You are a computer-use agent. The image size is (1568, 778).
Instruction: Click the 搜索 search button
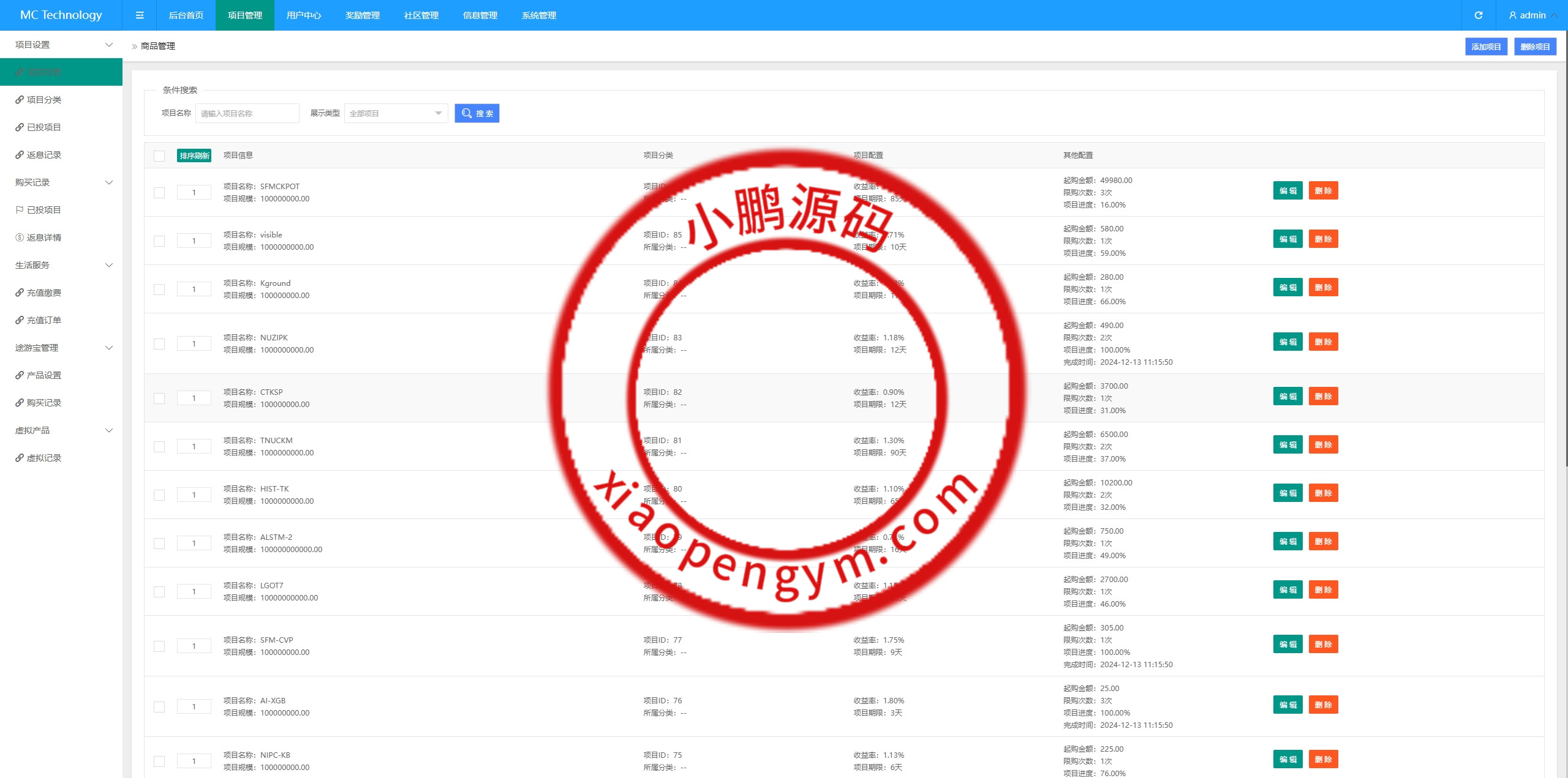coord(477,113)
